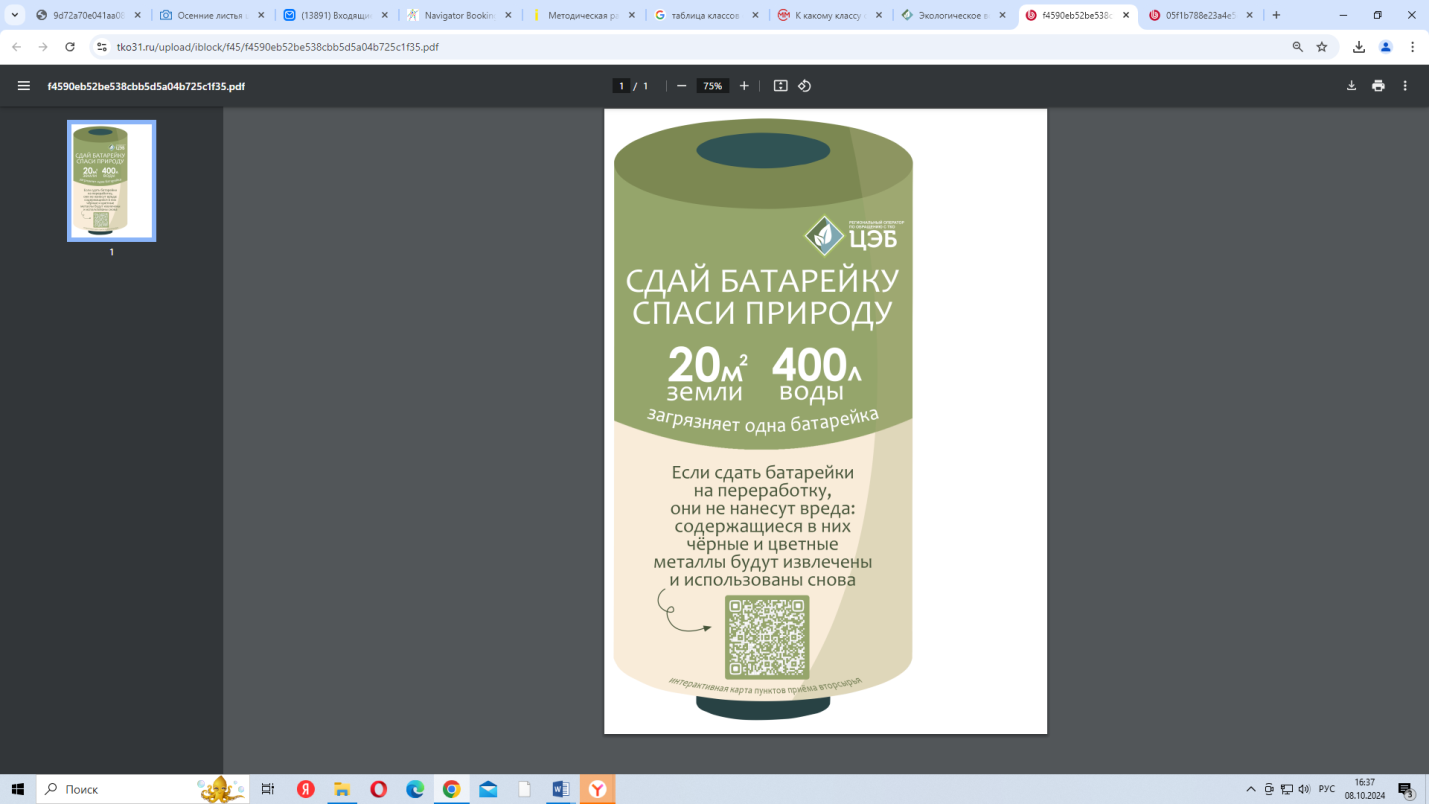This screenshot has height=804, width=1429.
Task: Open the browser zoom magnifier icon
Action: pos(1298,47)
